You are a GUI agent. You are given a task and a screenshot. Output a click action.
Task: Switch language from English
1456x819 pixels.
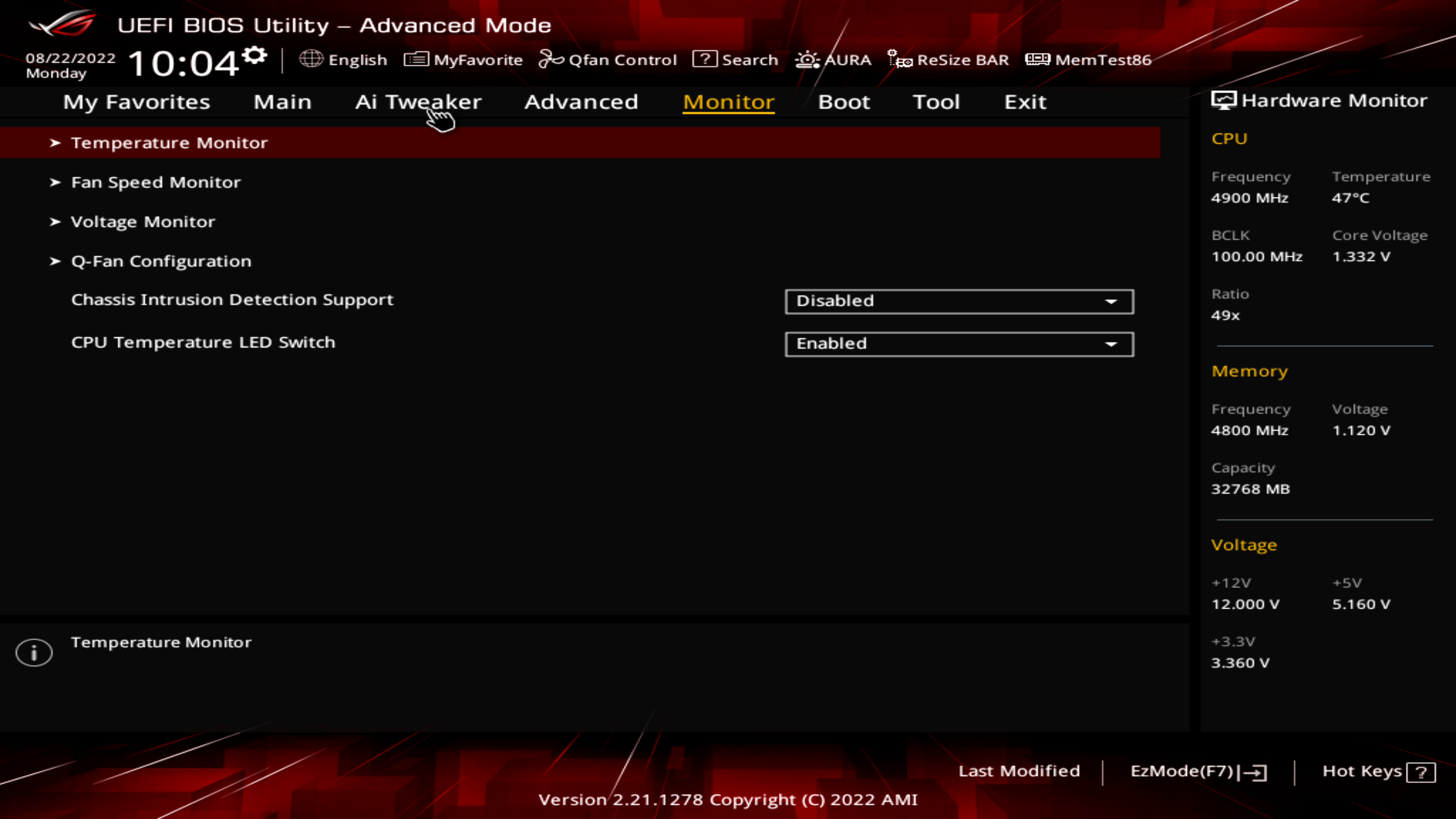[x=343, y=59]
